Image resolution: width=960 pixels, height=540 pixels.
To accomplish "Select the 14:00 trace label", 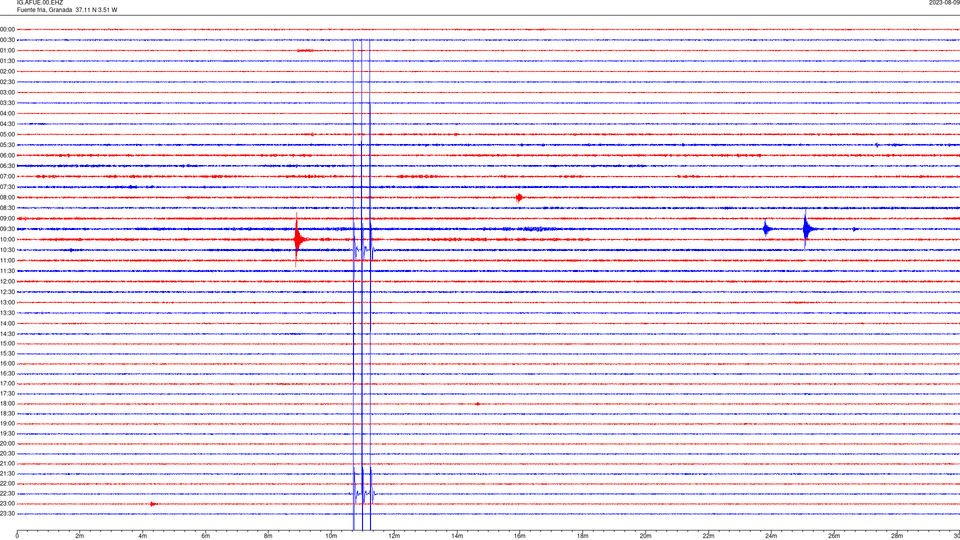I will point(7,323).
